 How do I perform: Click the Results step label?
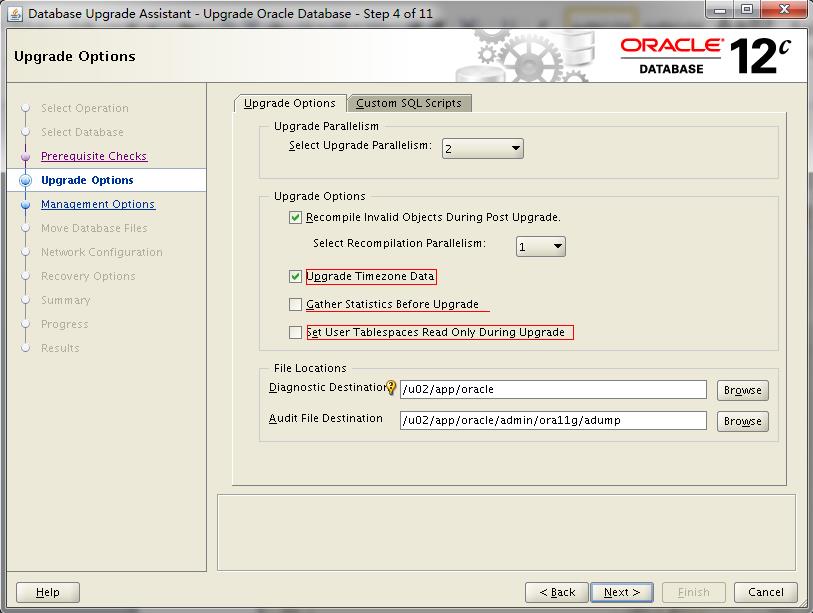point(60,348)
